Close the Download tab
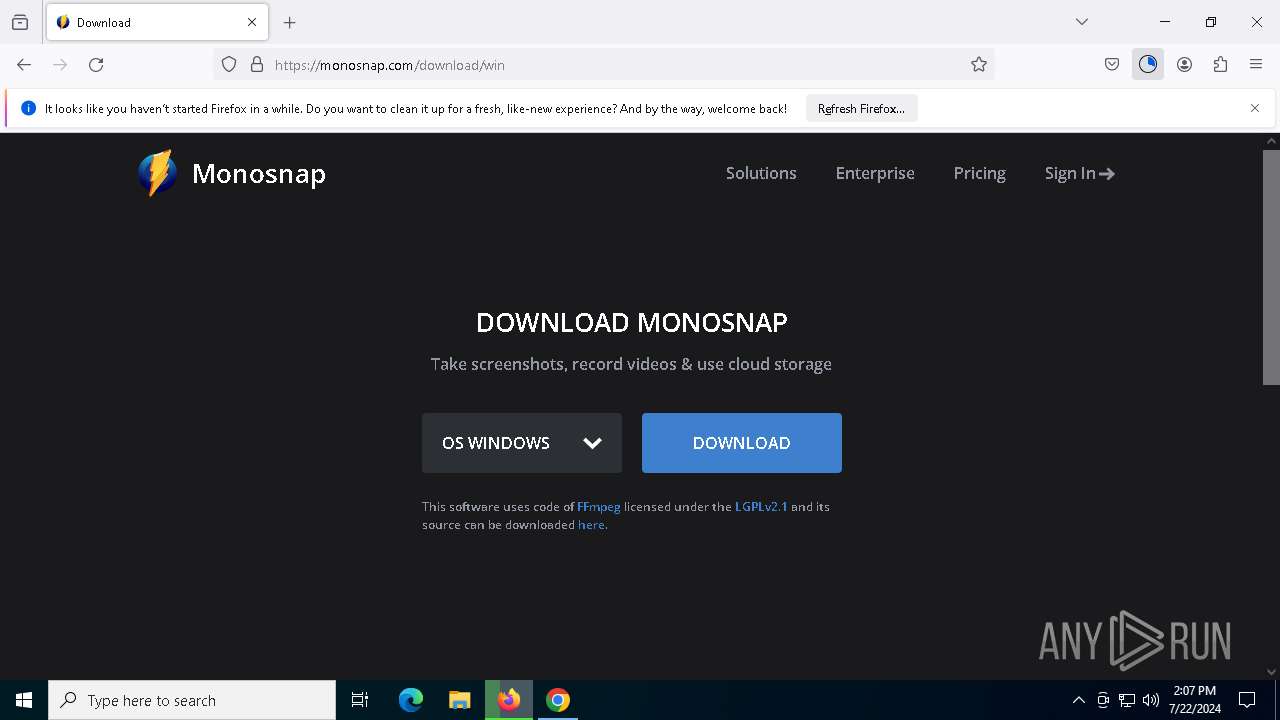Viewport: 1280px width, 720px height. 252,22
